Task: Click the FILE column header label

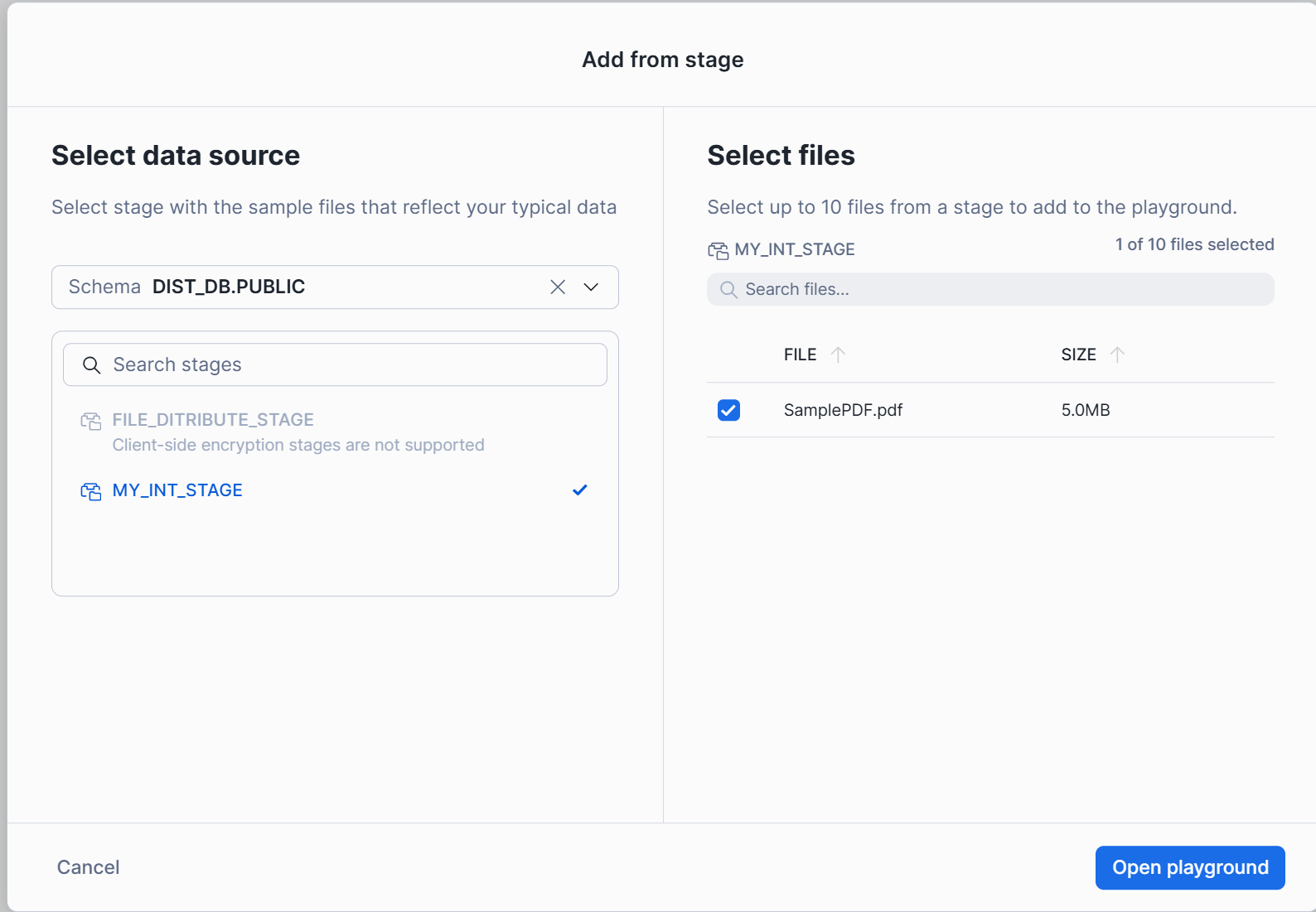Action: (800, 355)
